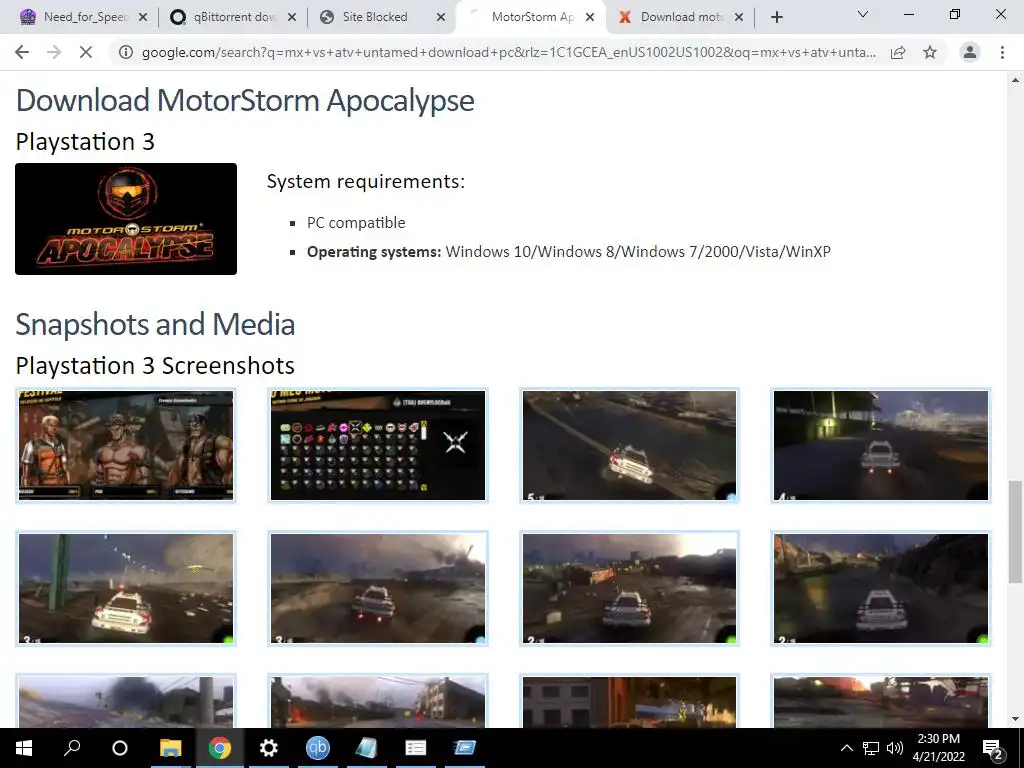Click the scrollbar down arrow
The height and width of the screenshot is (768, 1024).
[1015, 719]
